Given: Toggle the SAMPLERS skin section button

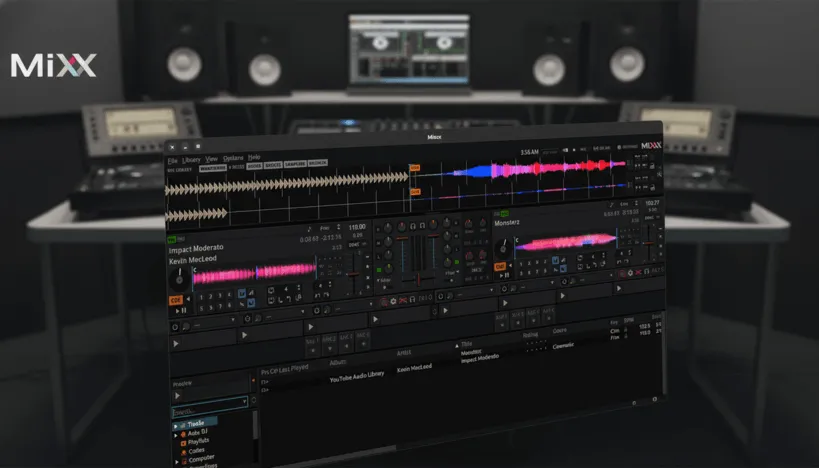Looking at the screenshot, I should pos(294,164).
